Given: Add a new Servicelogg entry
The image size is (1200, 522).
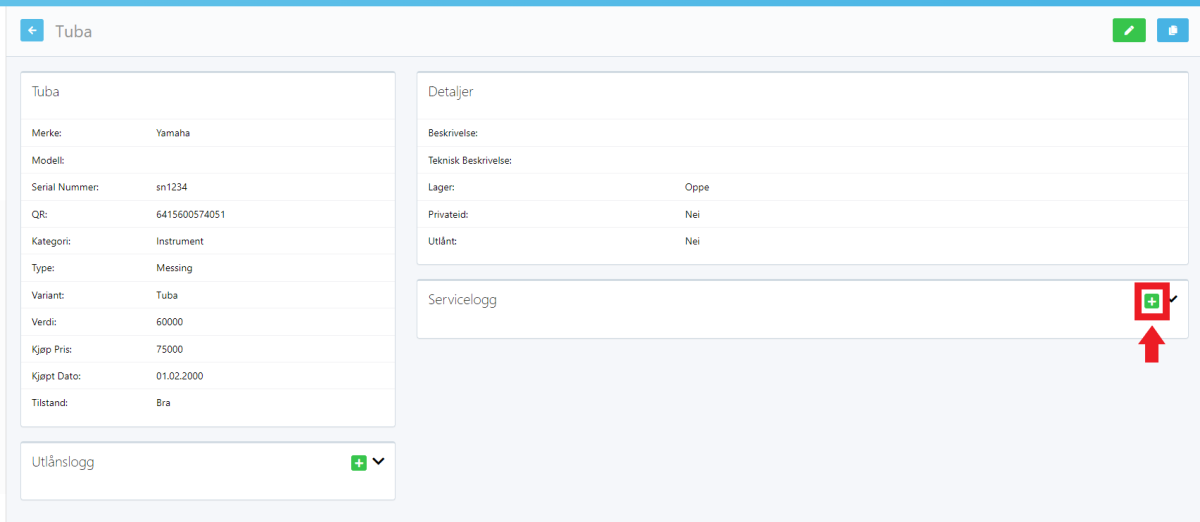Looking at the screenshot, I should pyautogui.click(x=1152, y=301).
